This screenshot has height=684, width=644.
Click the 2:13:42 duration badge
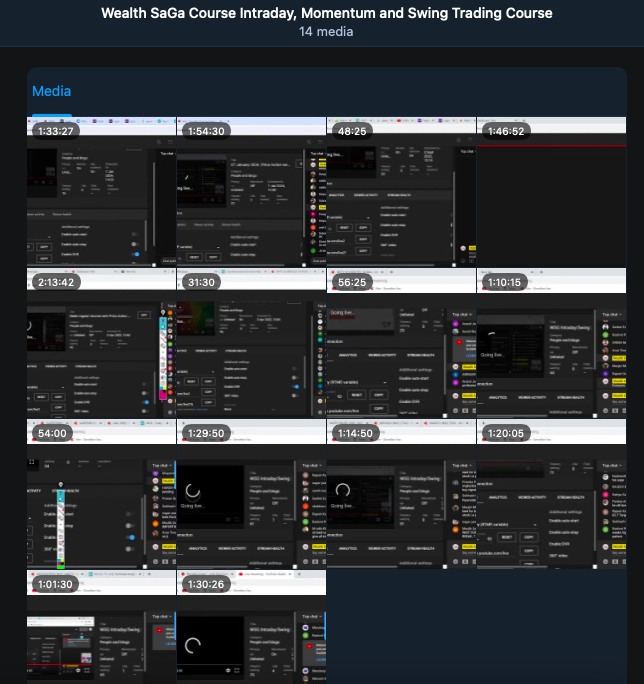tap(56, 282)
